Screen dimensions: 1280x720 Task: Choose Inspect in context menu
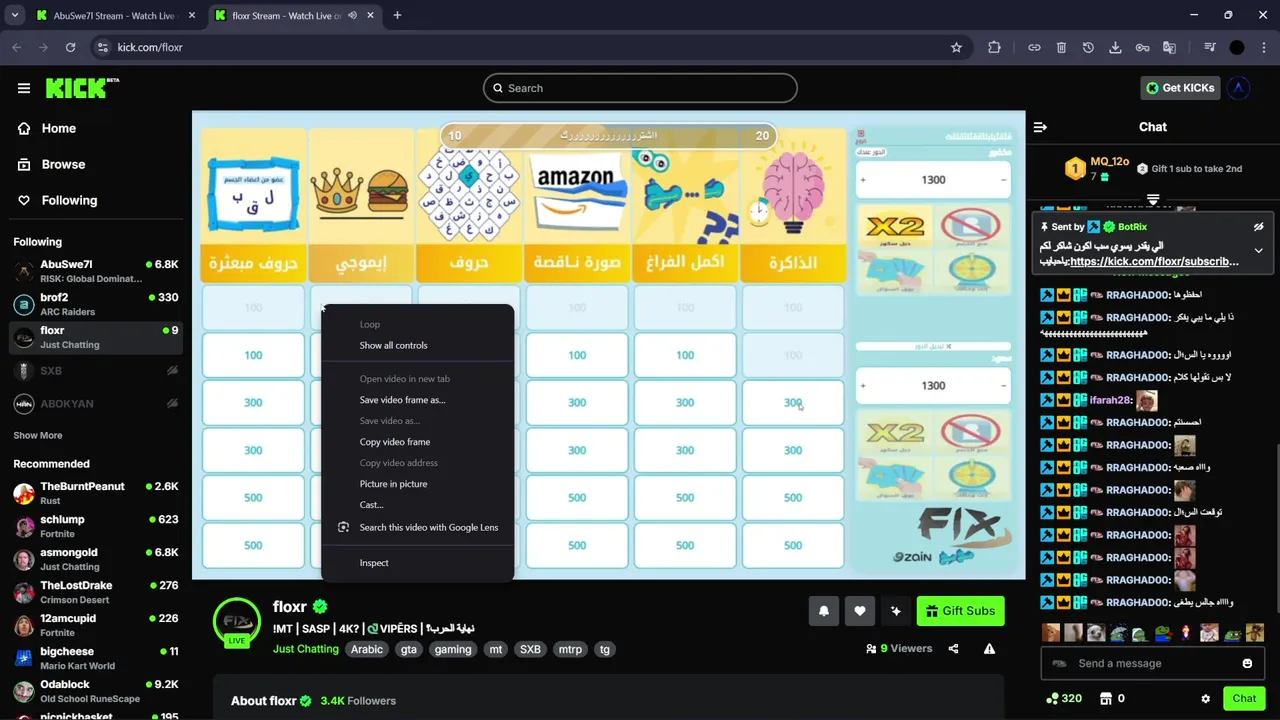(x=417, y=563)
